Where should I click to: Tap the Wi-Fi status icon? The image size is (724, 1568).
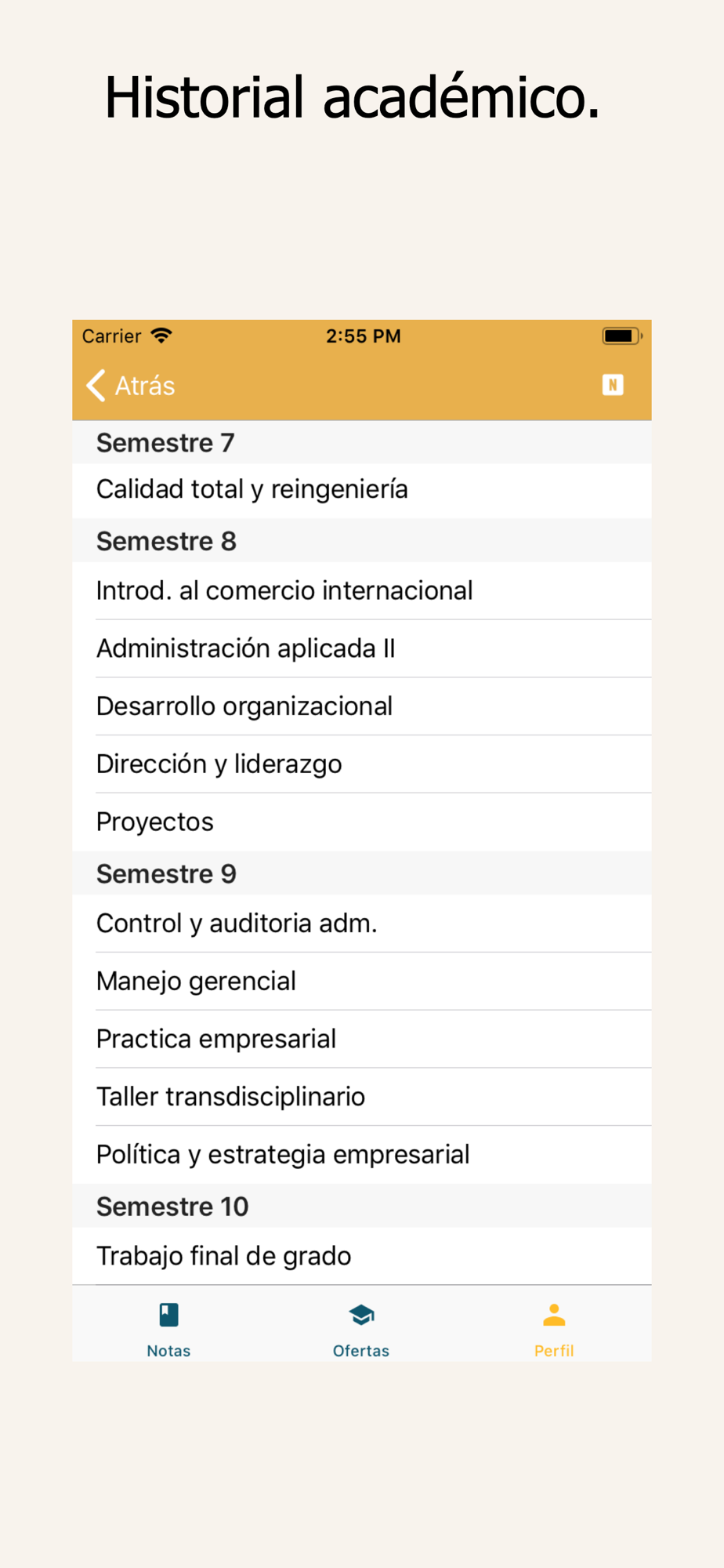click(161, 336)
